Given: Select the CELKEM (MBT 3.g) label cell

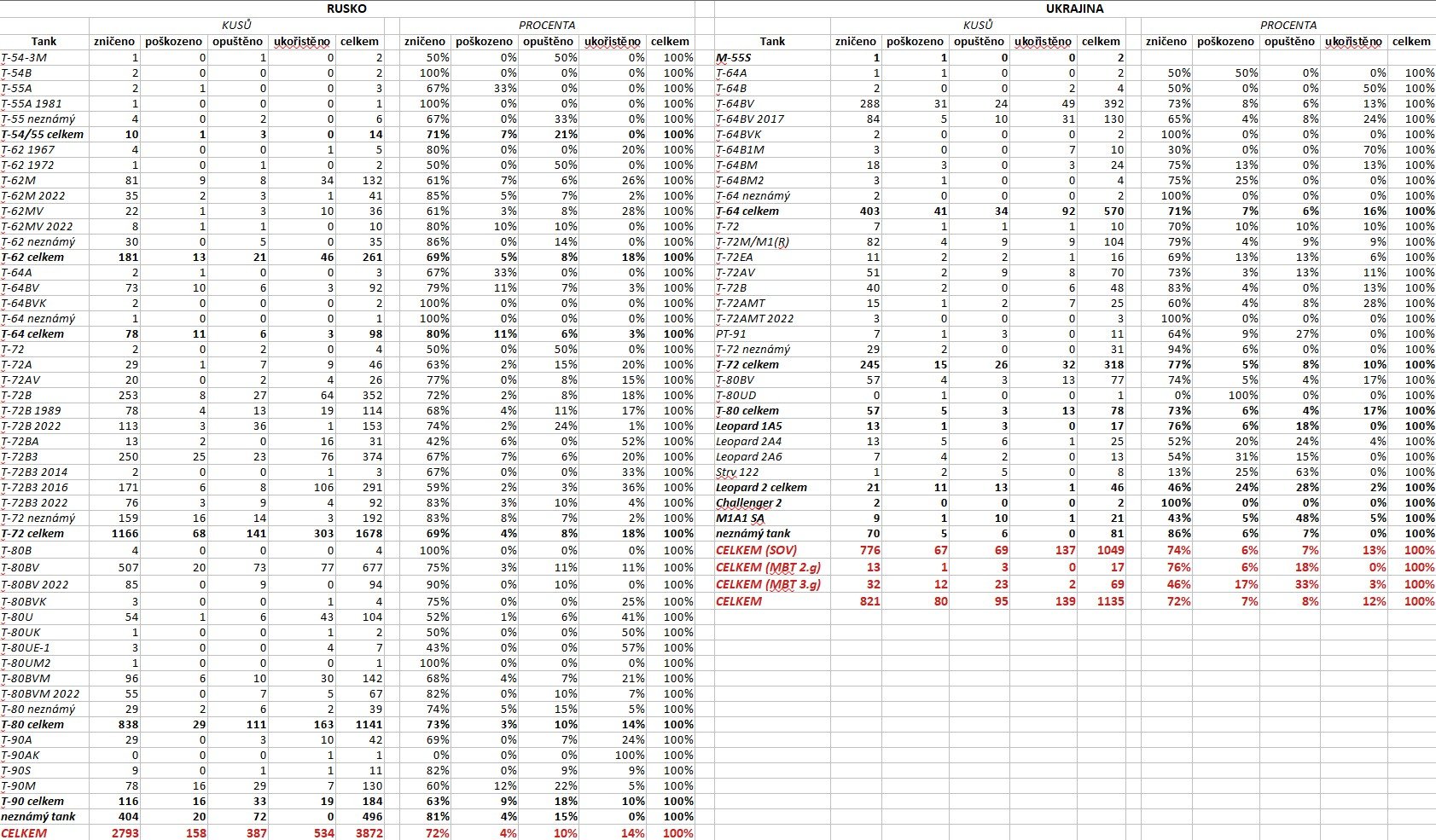Looking at the screenshot, I should pos(768,585).
